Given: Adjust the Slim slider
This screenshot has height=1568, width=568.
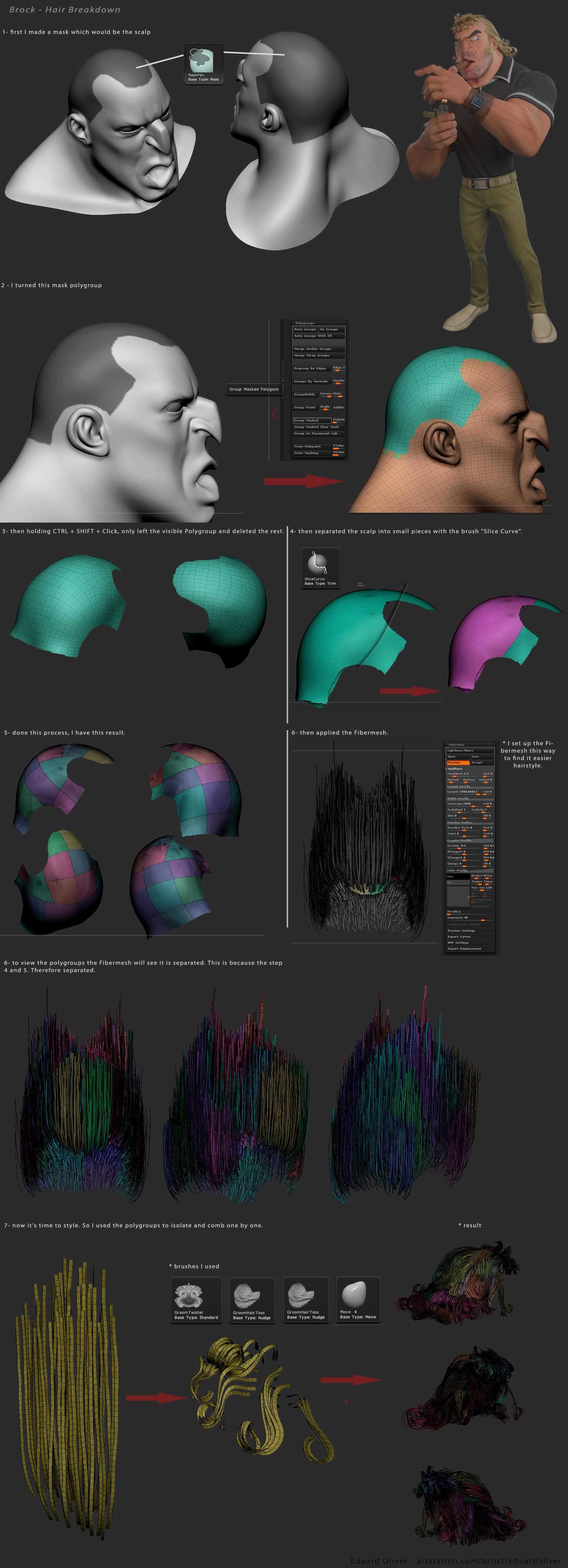Looking at the screenshot, I should click(x=464, y=817).
